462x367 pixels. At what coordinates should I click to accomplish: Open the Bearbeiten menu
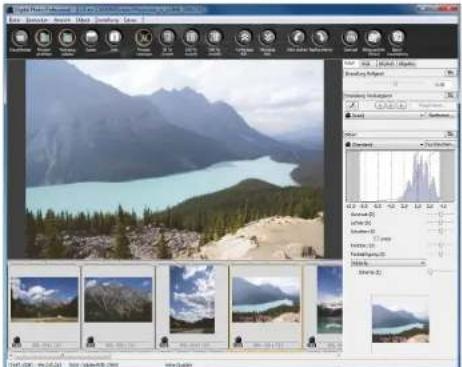pyautogui.click(x=37, y=20)
